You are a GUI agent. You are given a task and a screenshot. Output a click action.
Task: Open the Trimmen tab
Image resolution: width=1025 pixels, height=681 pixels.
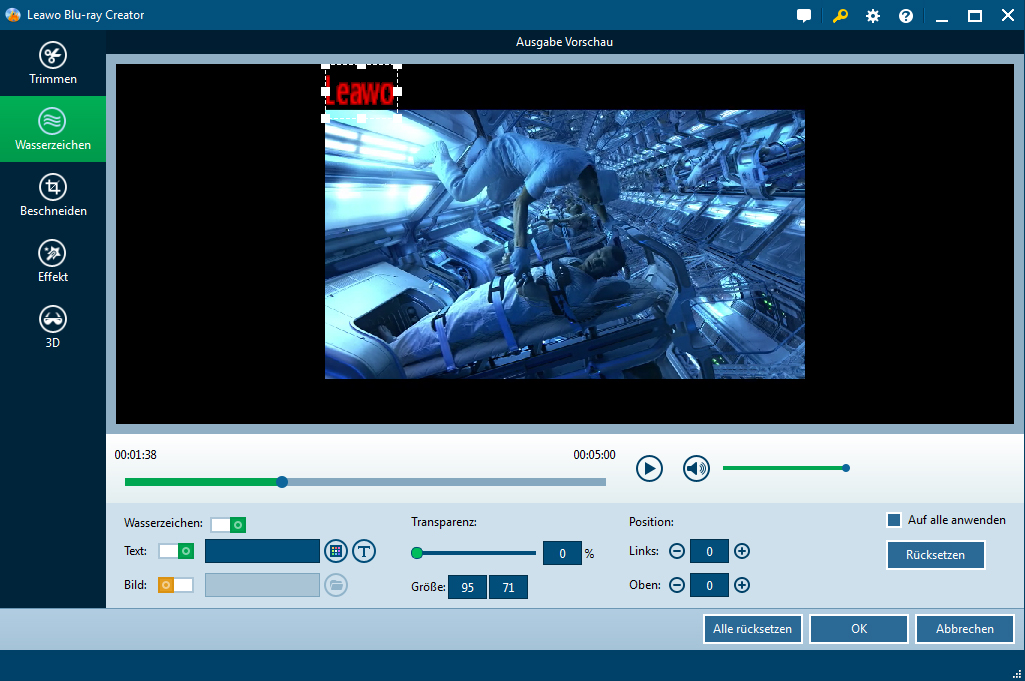tap(52, 64)
